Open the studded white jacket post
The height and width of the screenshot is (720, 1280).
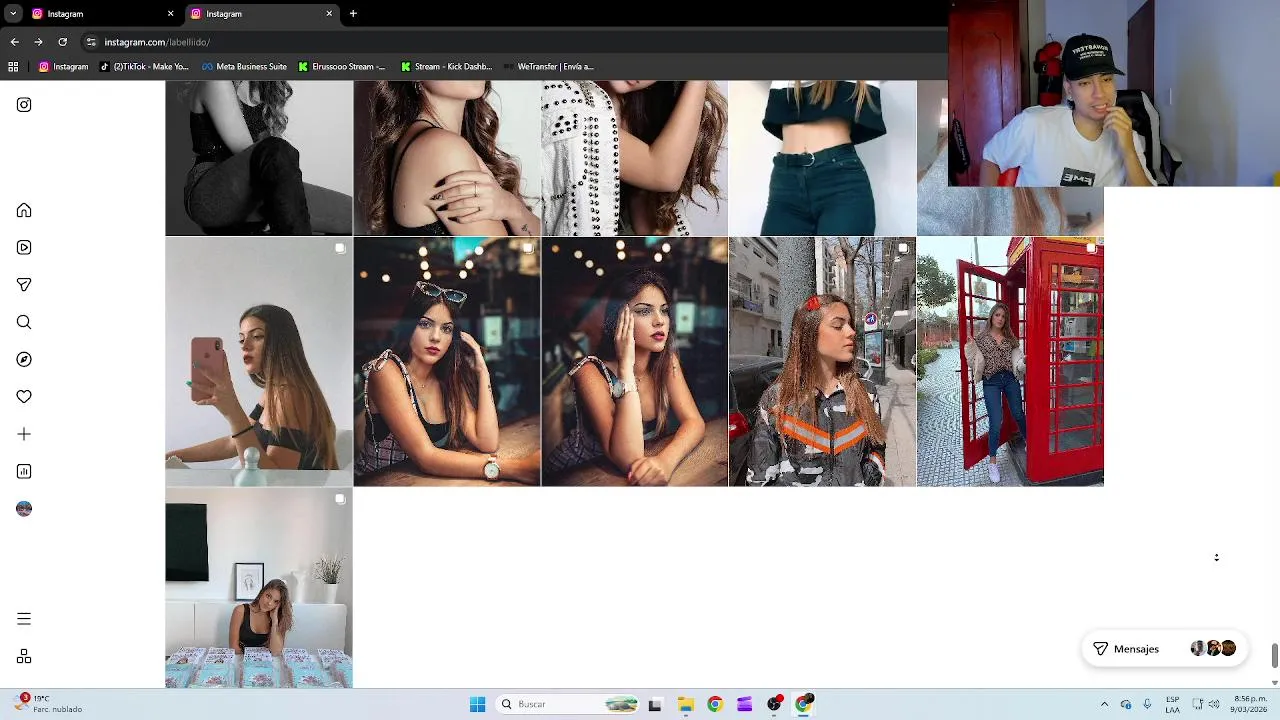(635, 158)
